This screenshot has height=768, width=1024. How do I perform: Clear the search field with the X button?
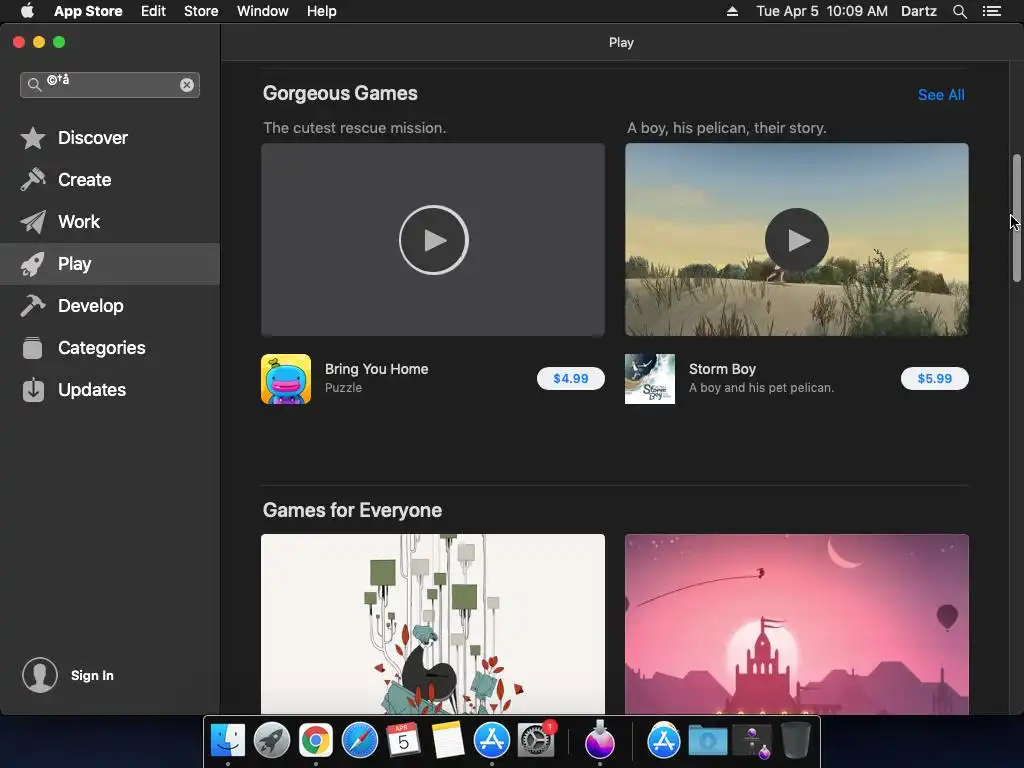187,85
